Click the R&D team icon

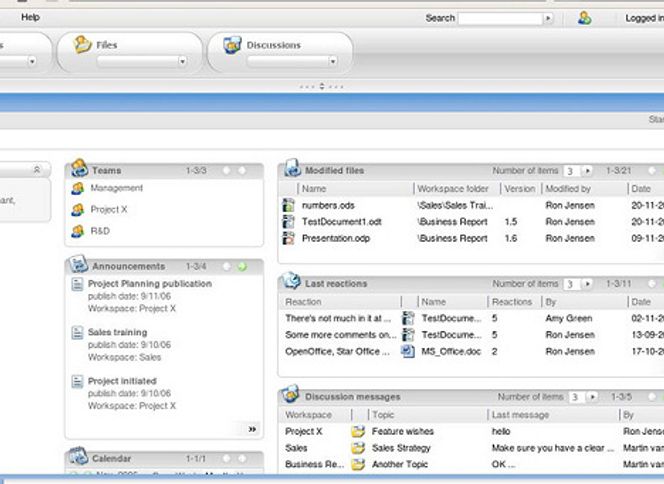[x=77, y=231]
